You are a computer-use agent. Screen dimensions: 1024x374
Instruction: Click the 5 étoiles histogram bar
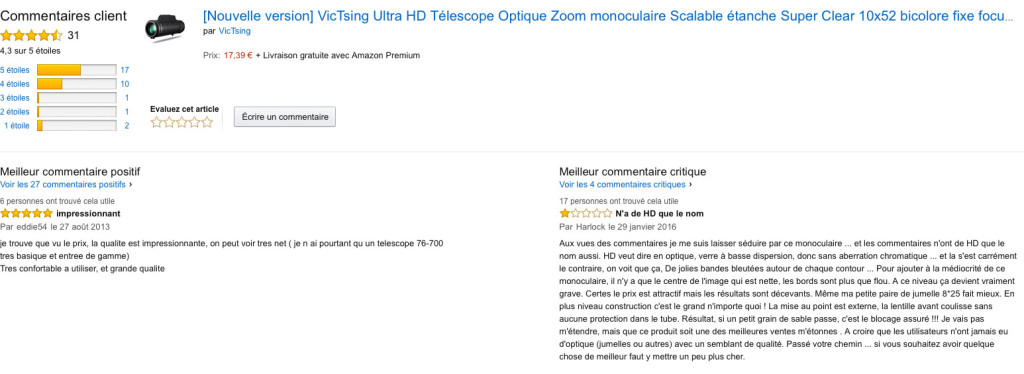tap(77, 70)
